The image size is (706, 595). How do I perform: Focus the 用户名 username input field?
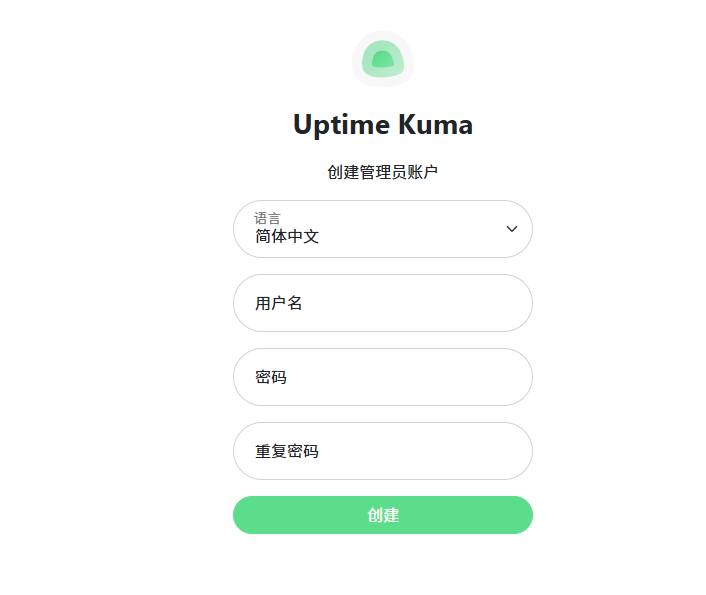[x=383, y=303]
